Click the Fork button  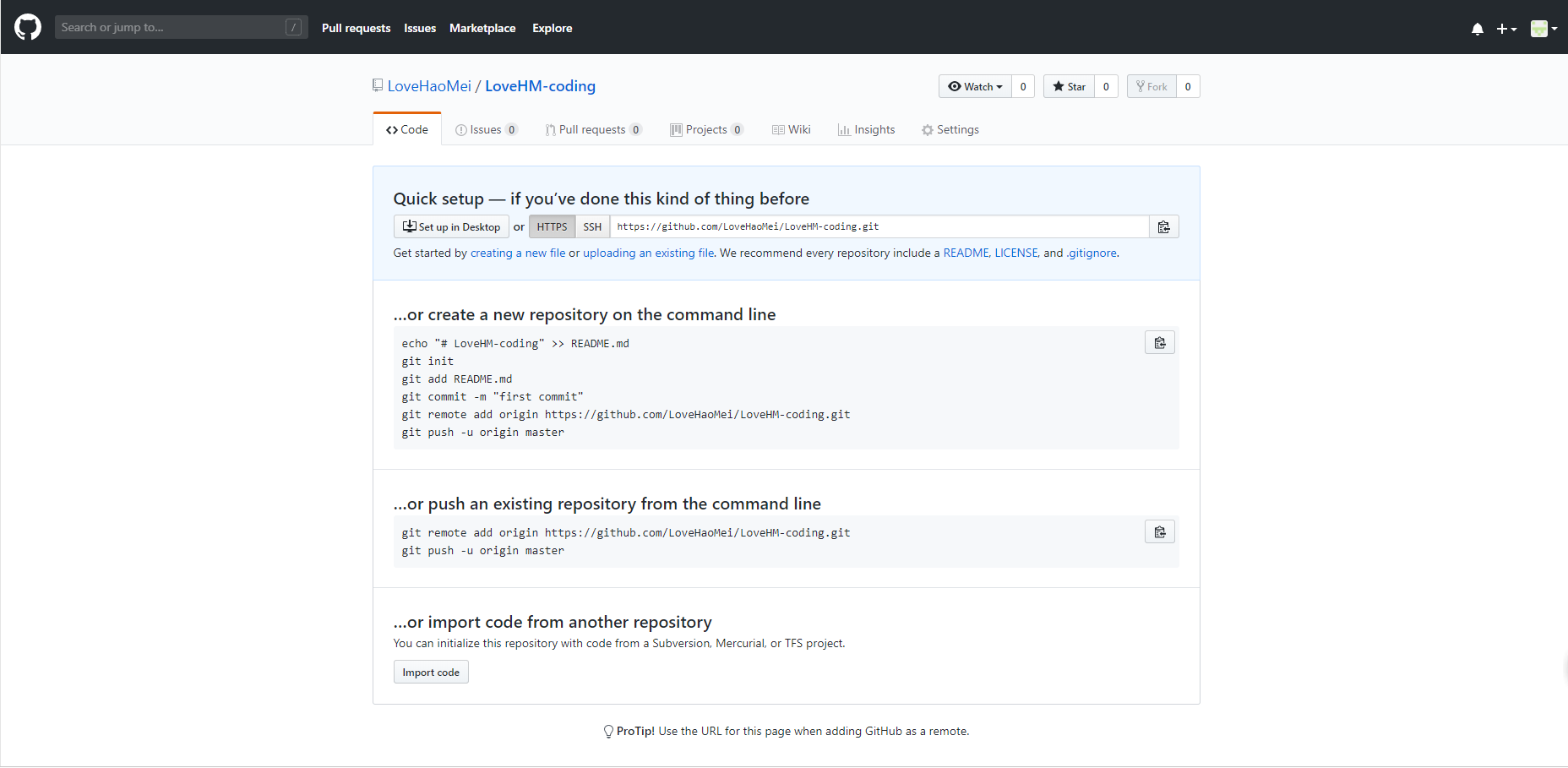1151,86
